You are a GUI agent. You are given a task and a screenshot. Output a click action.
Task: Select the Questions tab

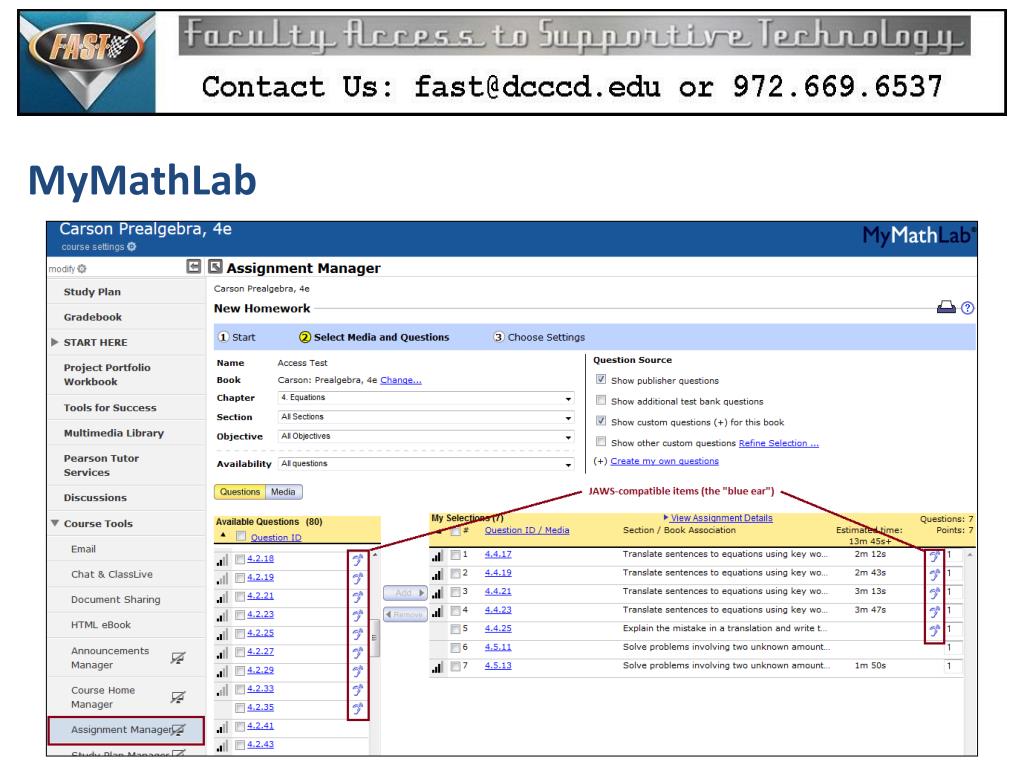(x=240, y=492)
